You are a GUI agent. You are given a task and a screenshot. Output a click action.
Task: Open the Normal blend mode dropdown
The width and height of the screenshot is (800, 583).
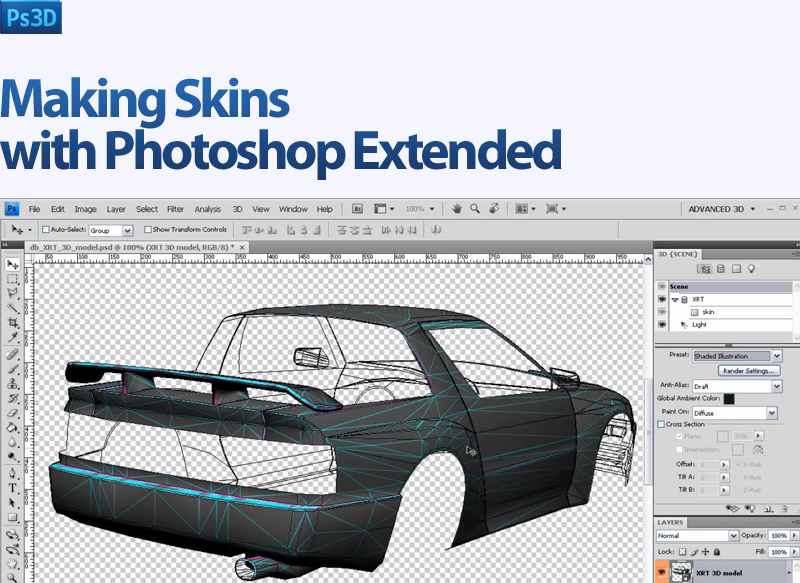(x=697, y=536)
